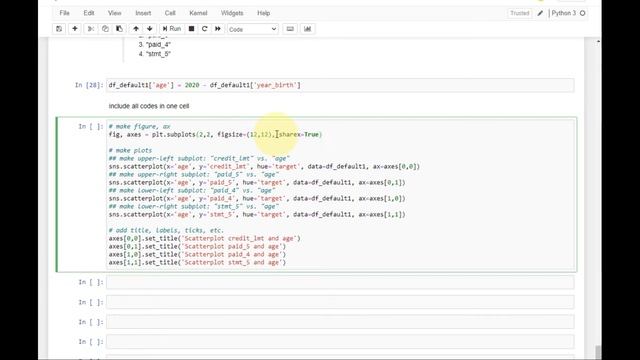Click the bar chart toolbar icon
The image size is (640, 360).
308,29
